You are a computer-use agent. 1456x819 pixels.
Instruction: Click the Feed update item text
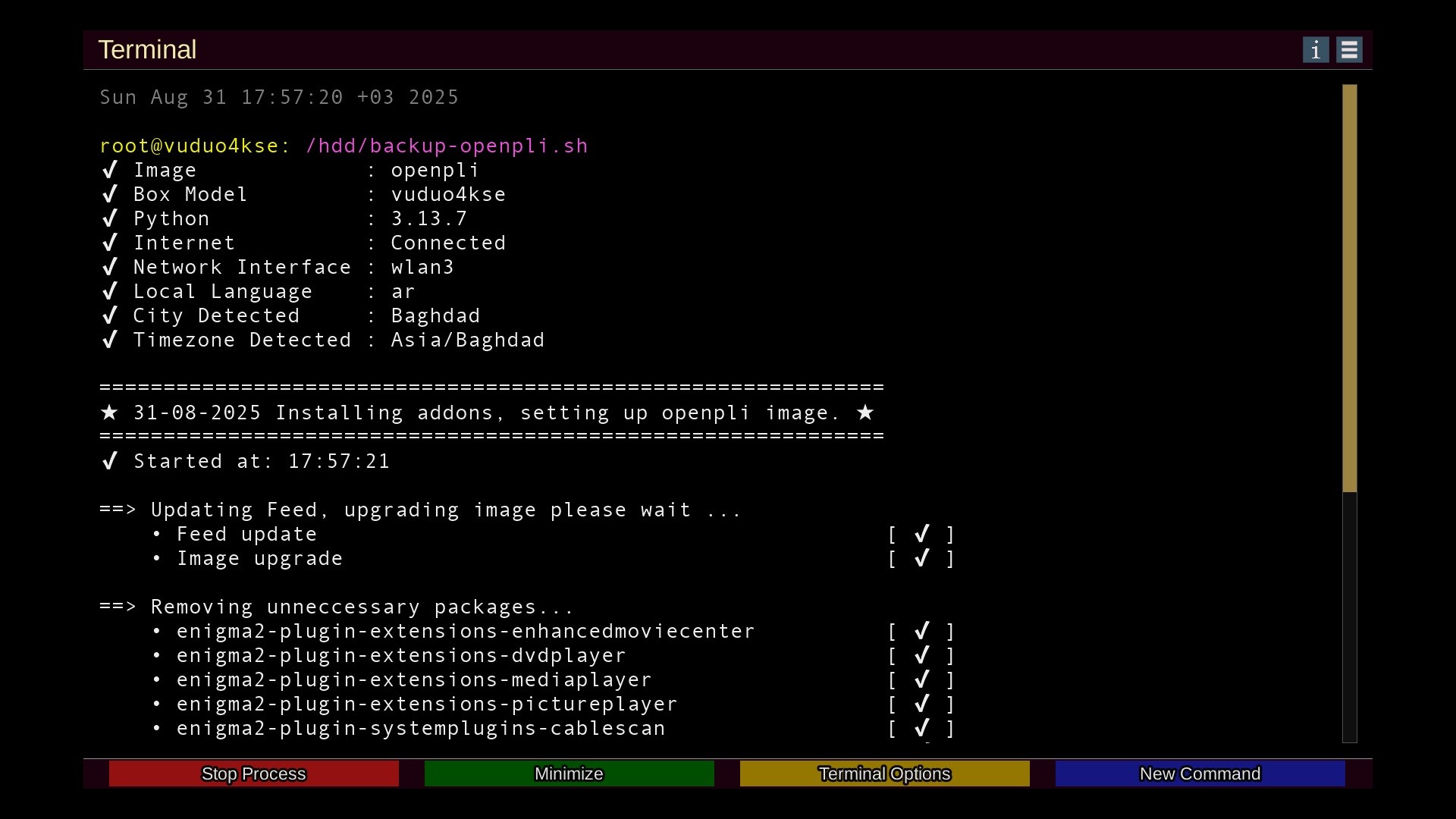pos(247,535)
